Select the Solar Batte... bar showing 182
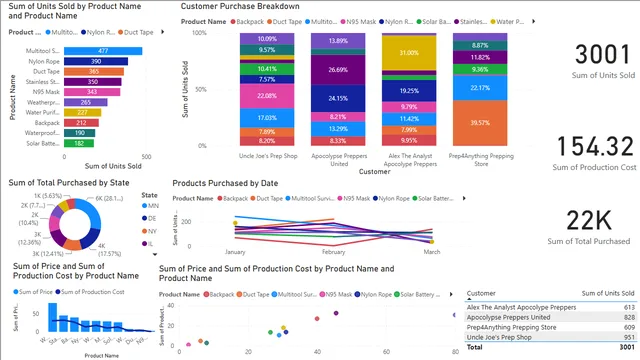This screenshot has width=640, height=360. [79, 143]
